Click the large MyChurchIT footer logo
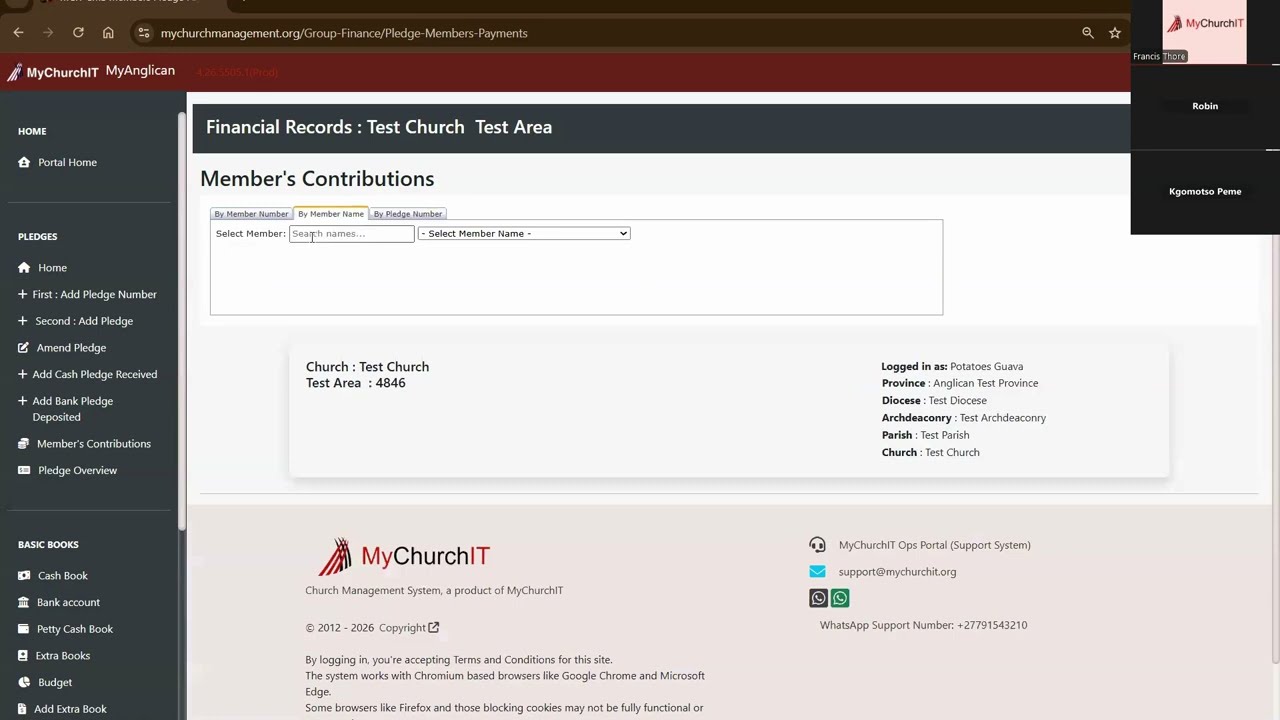This screenshot has width=1280, height=720. point(404,556)
